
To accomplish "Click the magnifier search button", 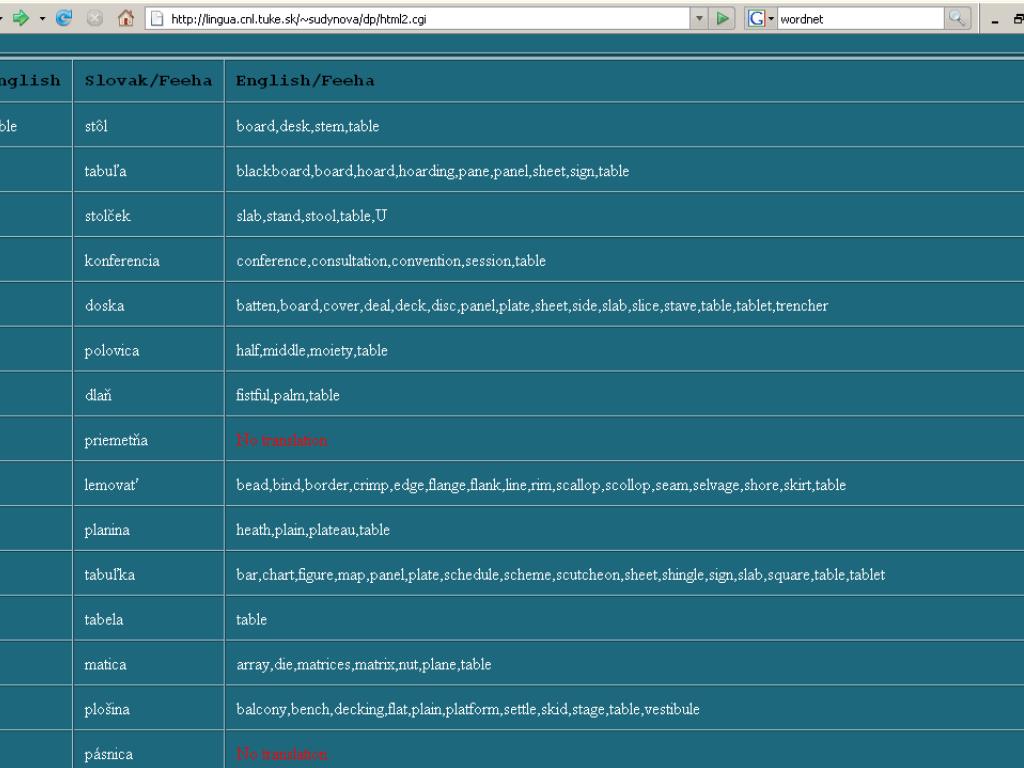I will 956,18.
